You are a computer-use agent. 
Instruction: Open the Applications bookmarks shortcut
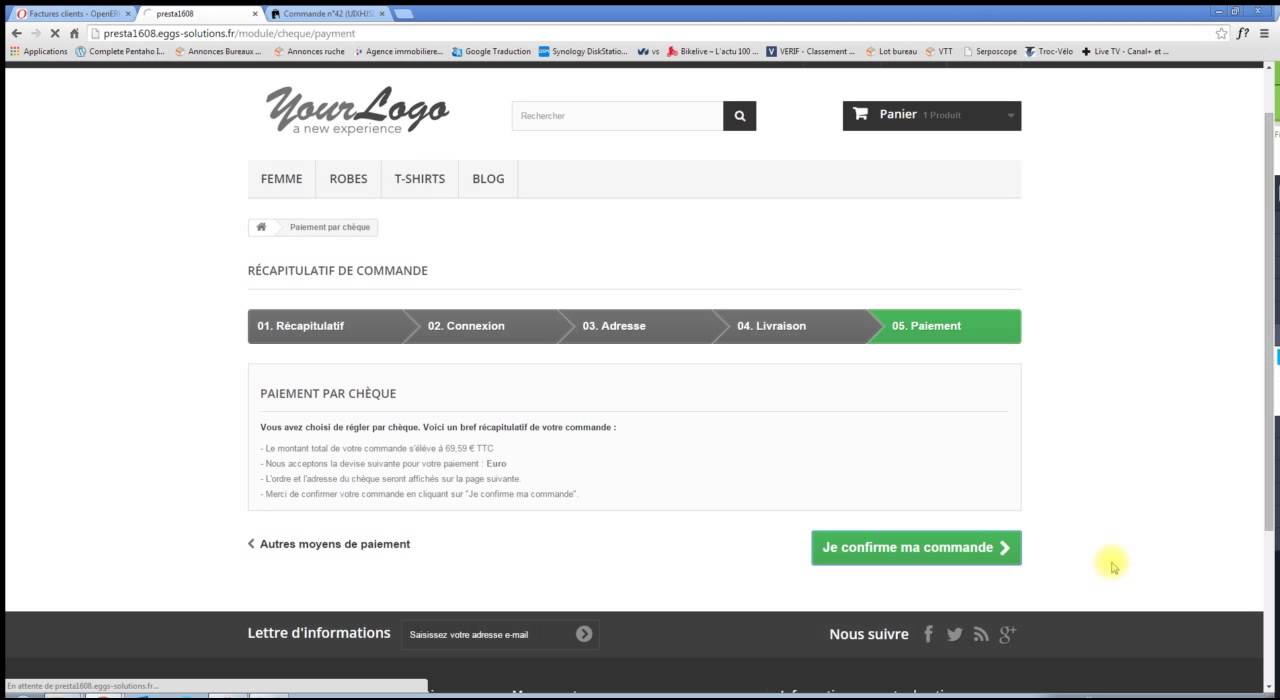(x=39, y=51)
